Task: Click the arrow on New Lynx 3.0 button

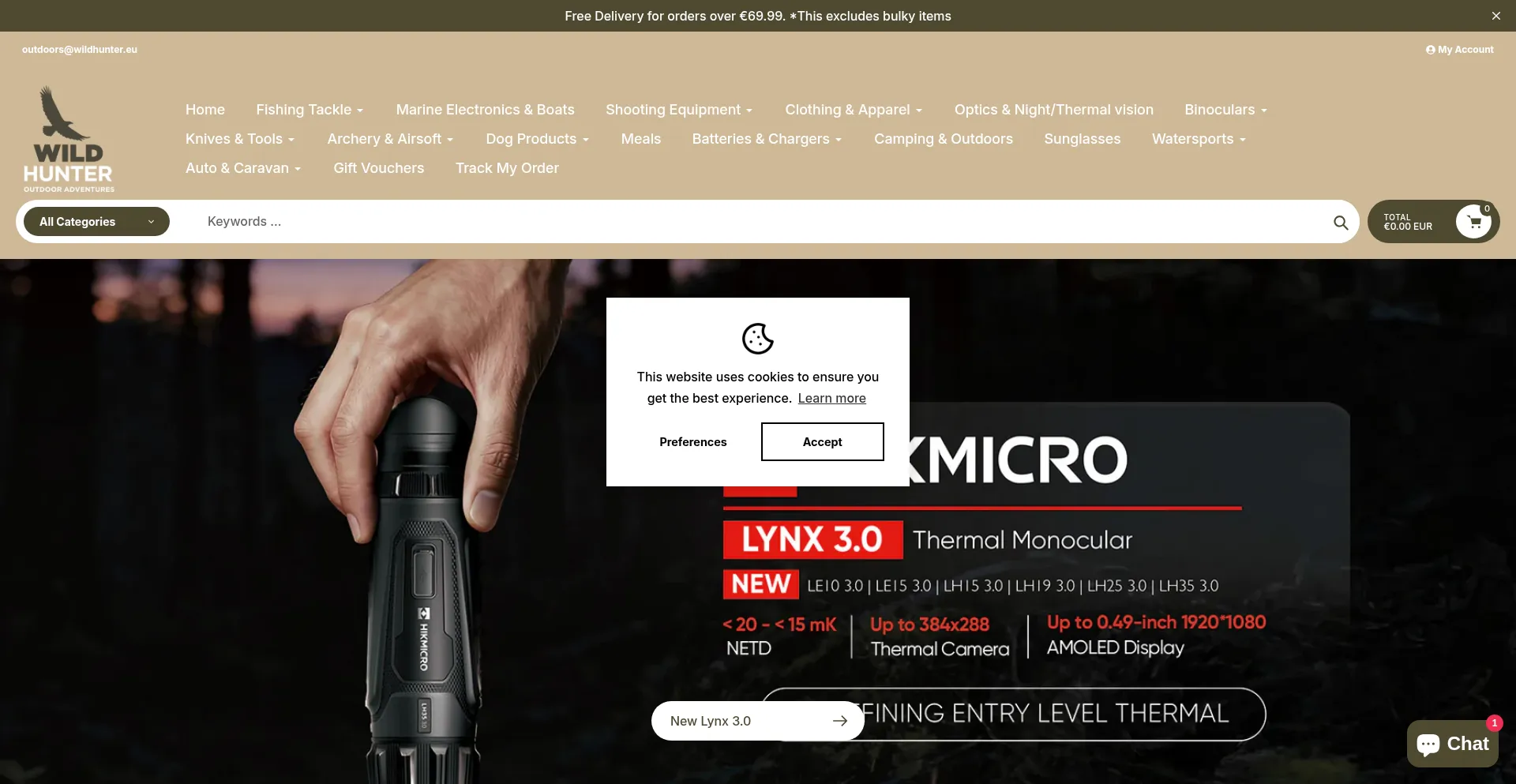Action: [840, 721]
